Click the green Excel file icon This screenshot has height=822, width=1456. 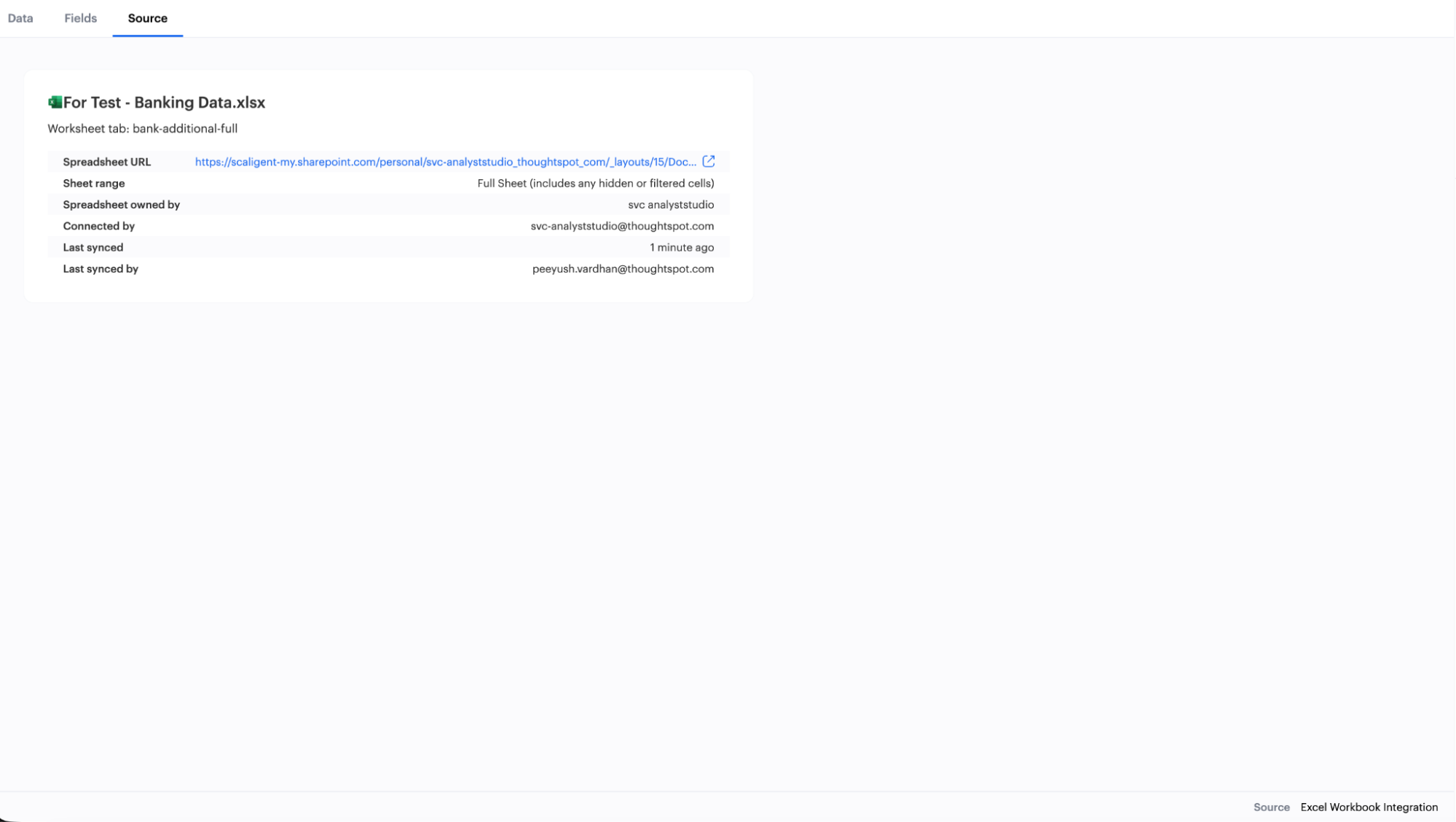55,102
